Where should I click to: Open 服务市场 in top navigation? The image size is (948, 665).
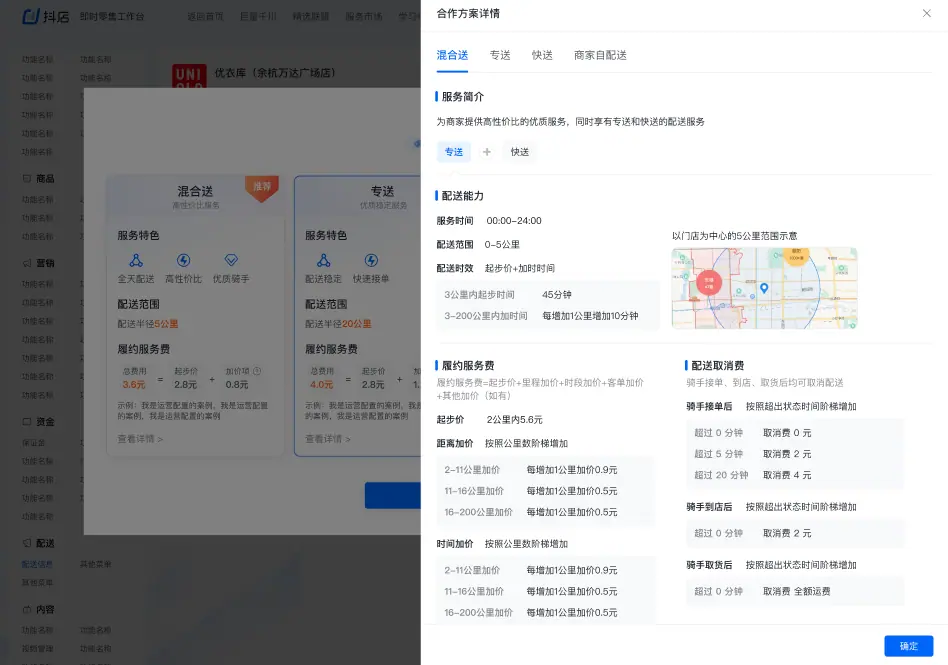[364, 16]
